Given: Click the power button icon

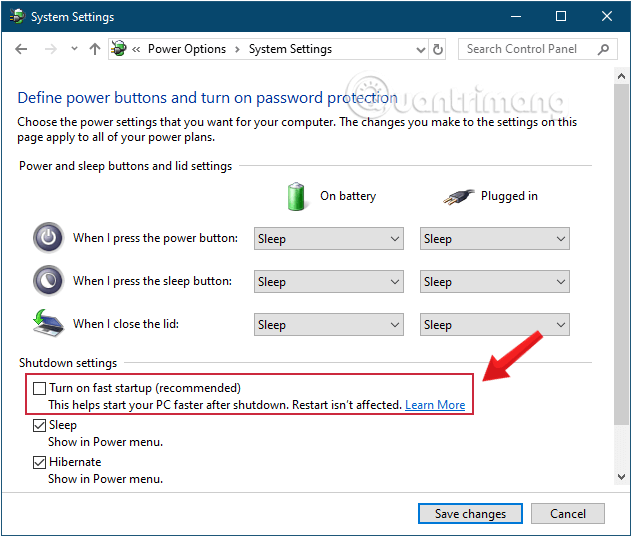Looking at the screenshot, I should click(x=48, y=237).
